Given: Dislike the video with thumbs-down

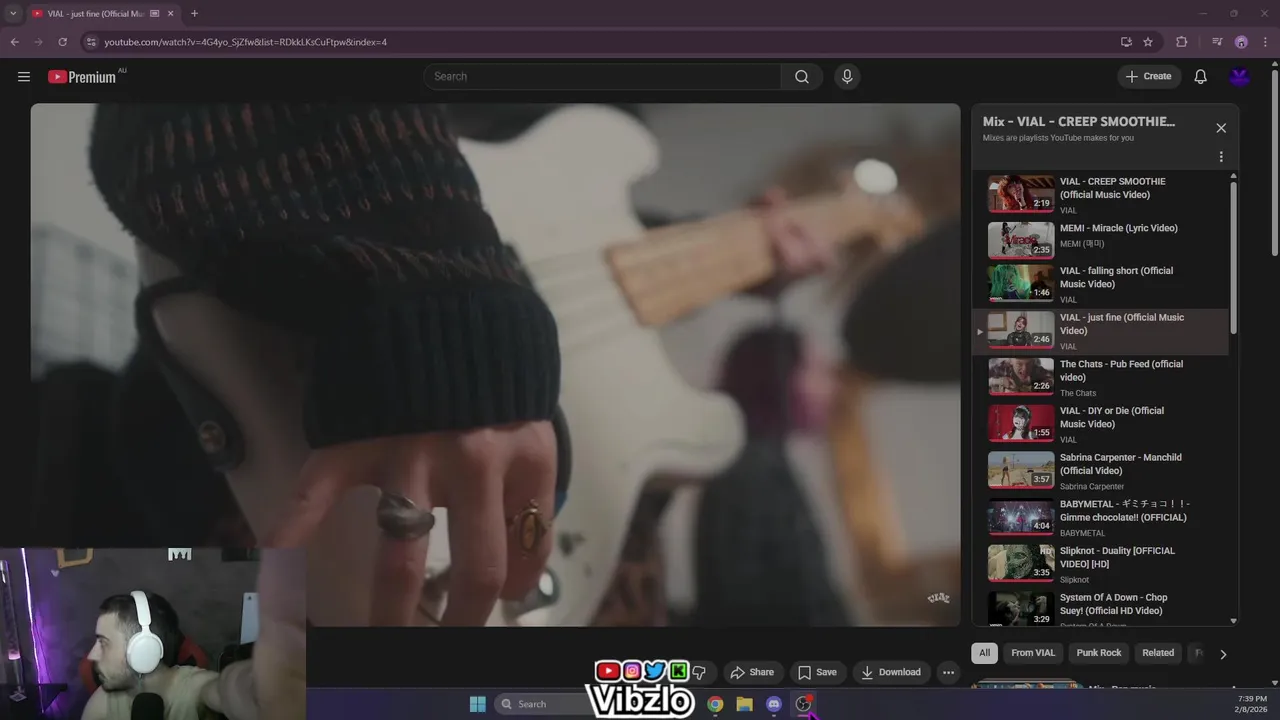Looking at the screenshot, I should pyautogui.click(x=699, y=672).
